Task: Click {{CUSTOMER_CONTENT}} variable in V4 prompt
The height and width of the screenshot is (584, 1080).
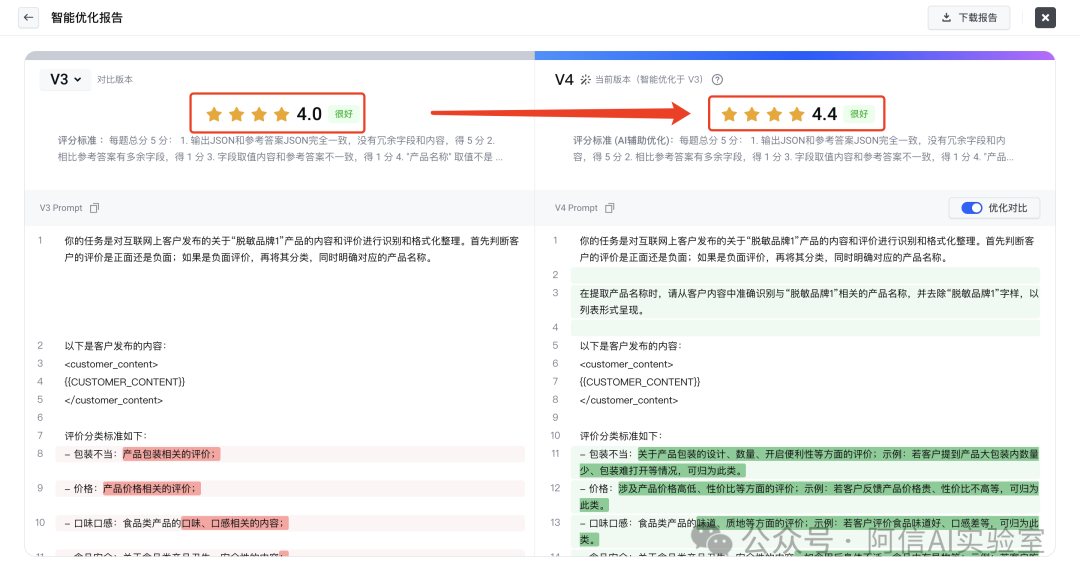Action: [640, 382]
